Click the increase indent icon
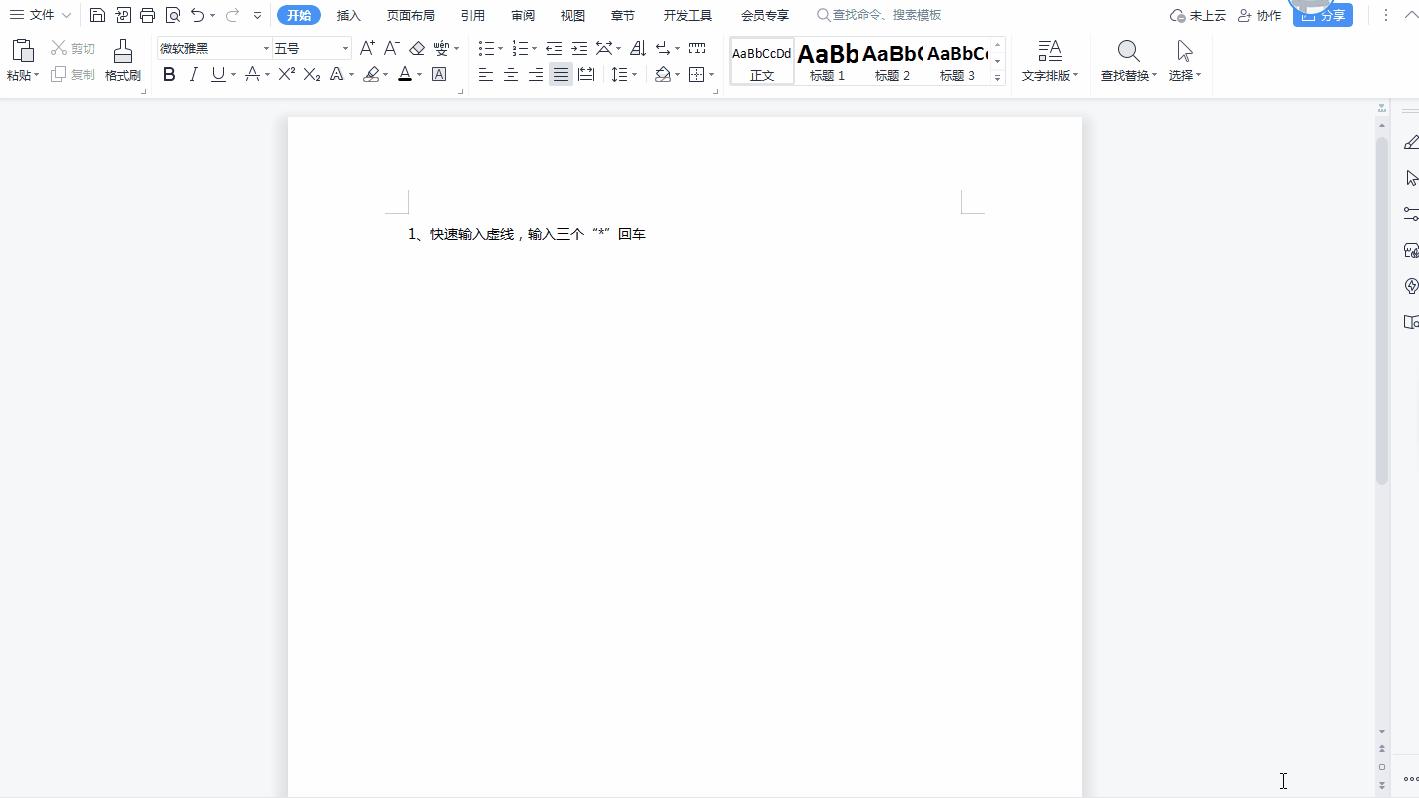Viewport: 1419px width, 798px height. tap(579, 48)
